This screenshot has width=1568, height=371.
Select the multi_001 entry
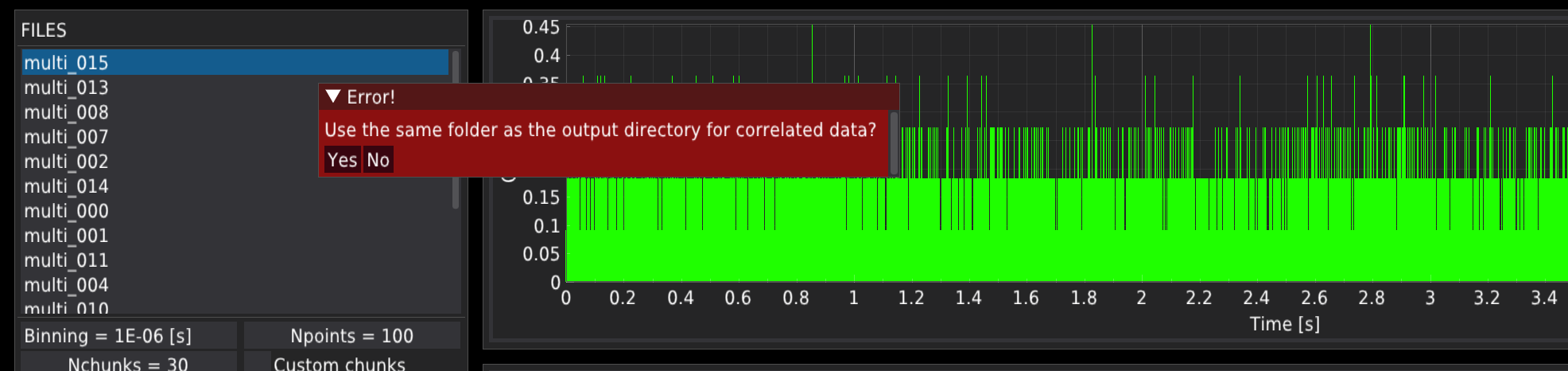[66, 236]
